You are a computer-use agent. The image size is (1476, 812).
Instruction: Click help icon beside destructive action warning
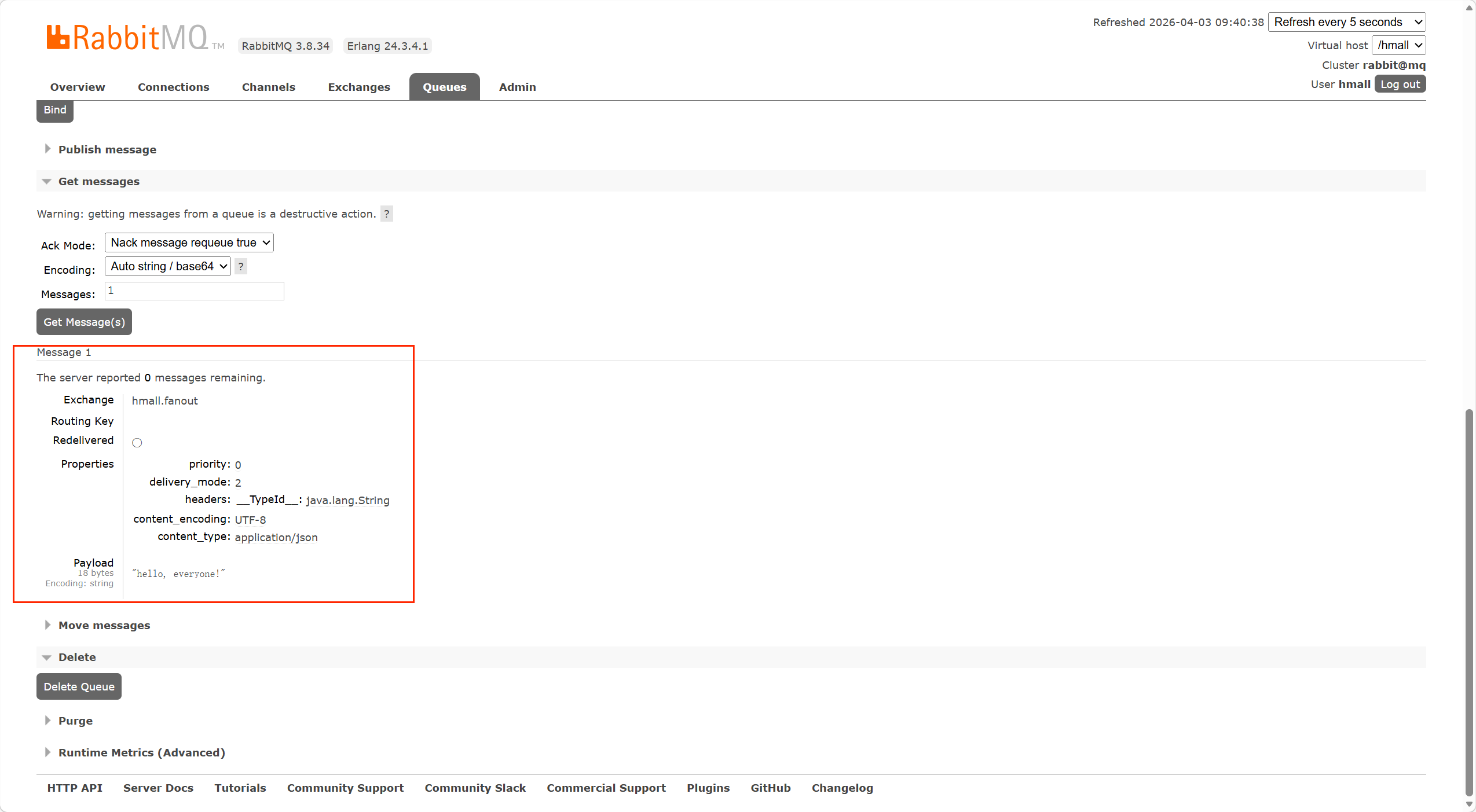386,214
